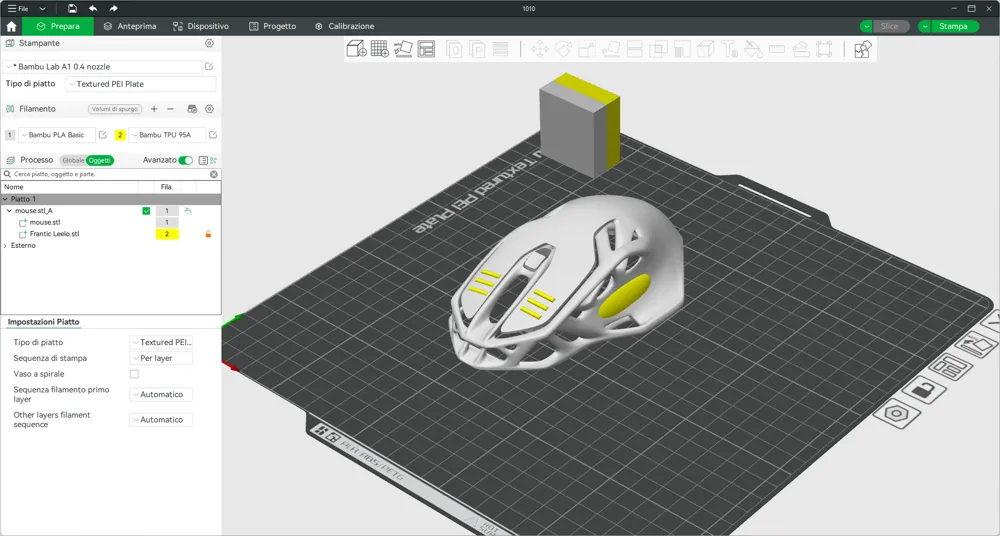Click the Add plate icon
Image resolution: width=1000 pixels, height=536 pixels.
point(380,48)
